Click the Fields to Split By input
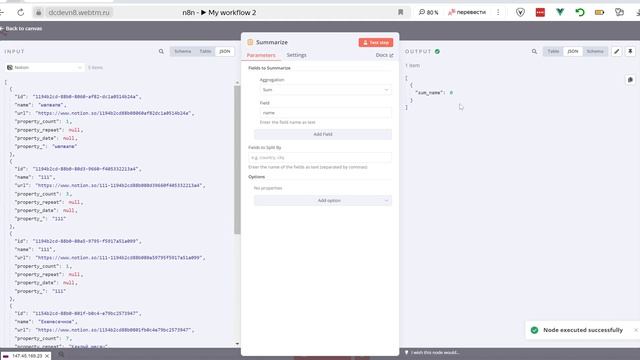This screenshot has width=640, height=360. coord(320,158)
